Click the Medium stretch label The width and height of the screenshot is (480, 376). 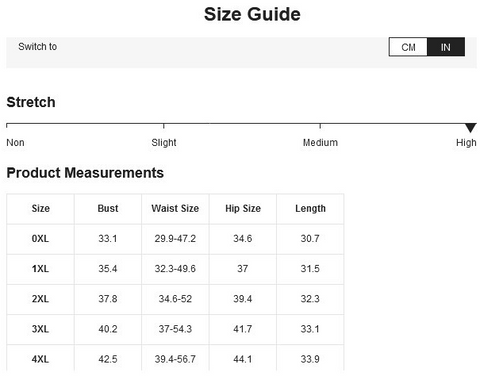320,143
